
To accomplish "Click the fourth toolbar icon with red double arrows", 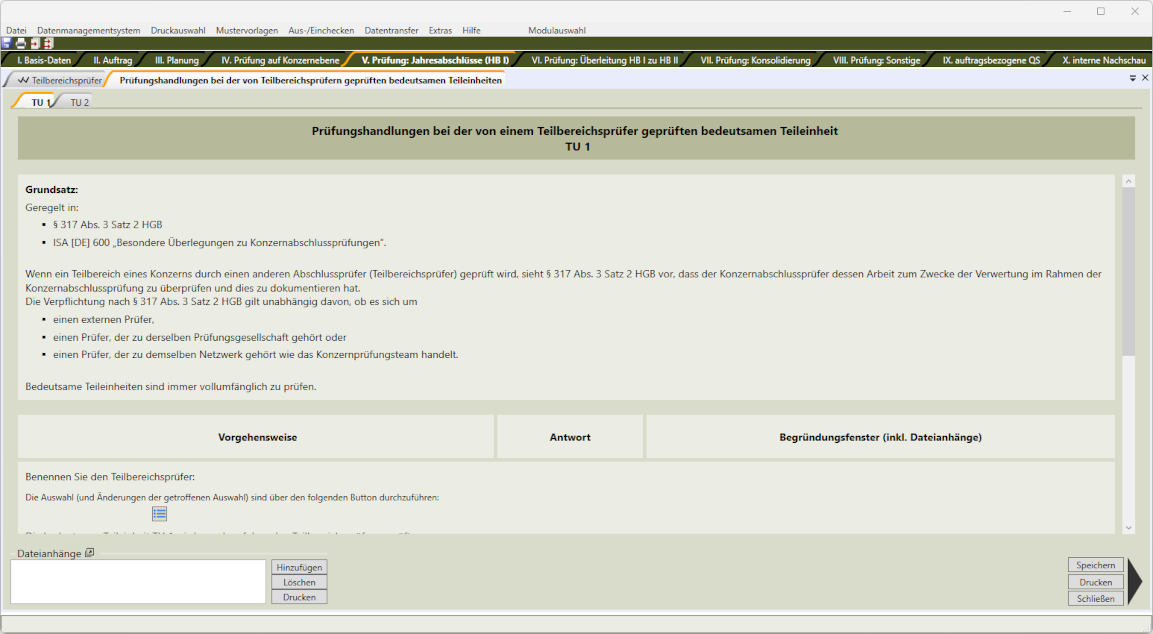I will tap(47, 44).
